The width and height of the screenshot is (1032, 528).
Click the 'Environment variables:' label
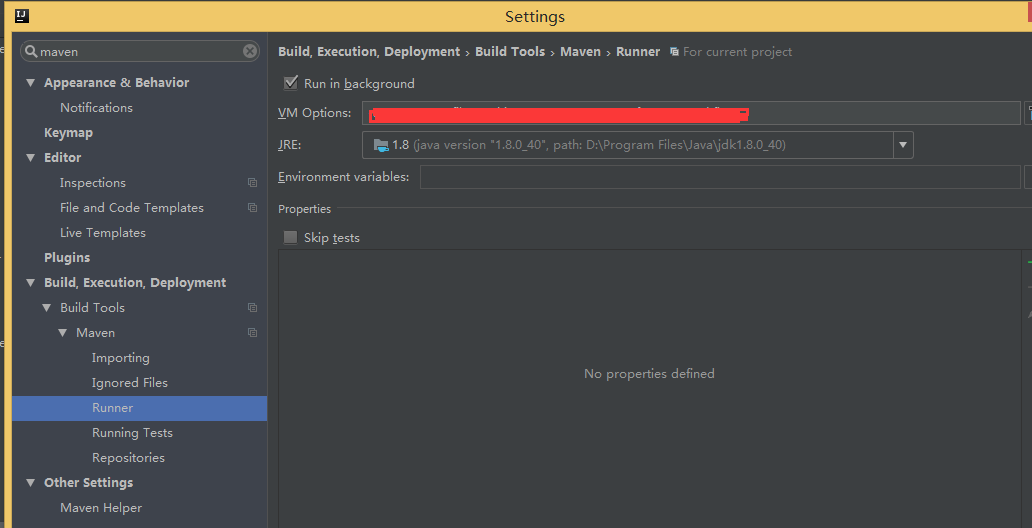(x=344, y=176)
